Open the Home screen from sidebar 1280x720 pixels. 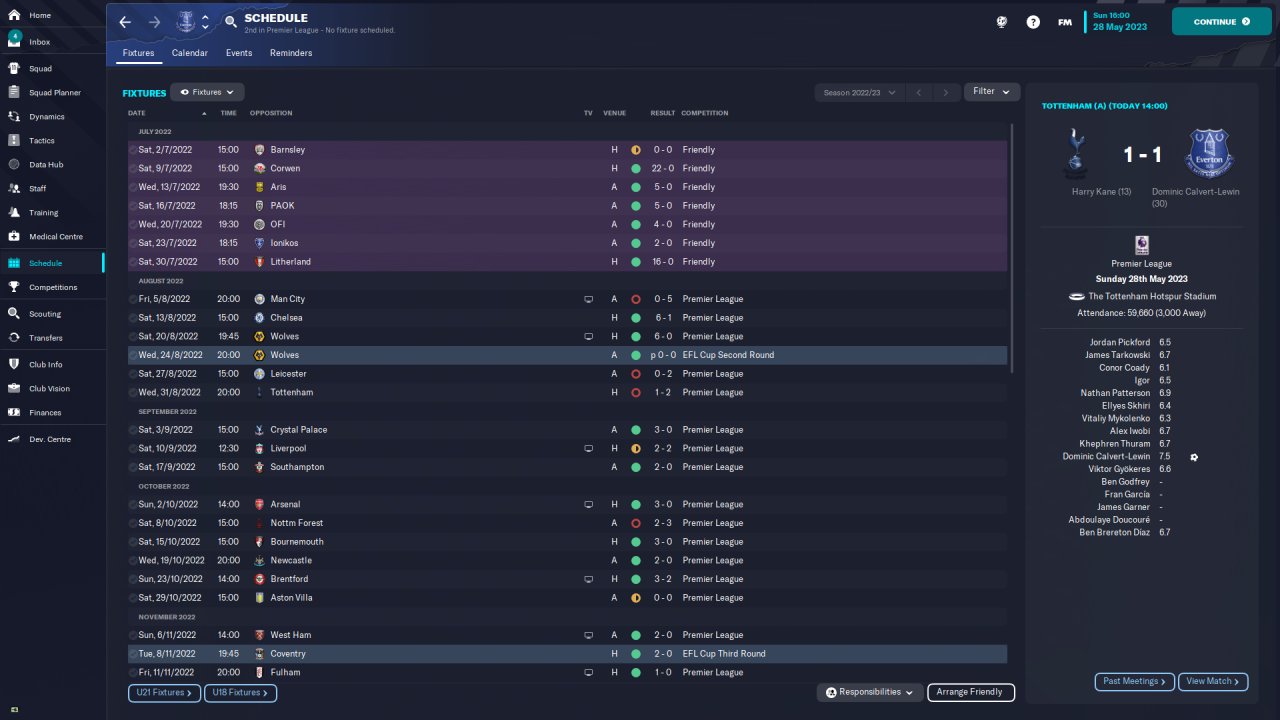[x=40, y=16]
